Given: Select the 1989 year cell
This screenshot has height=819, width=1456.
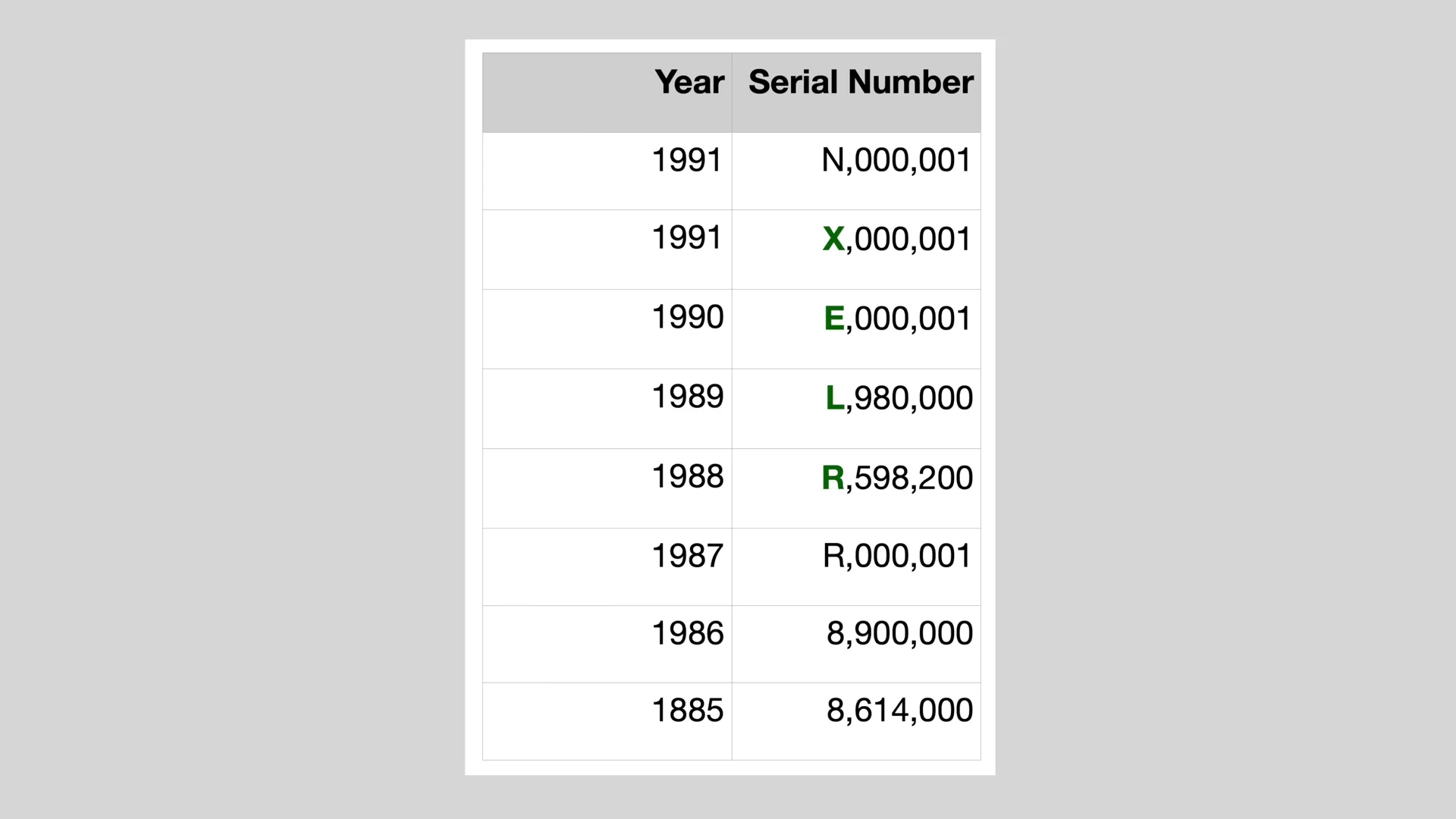Looking at the screenshot, I should (x=607, y=409).
